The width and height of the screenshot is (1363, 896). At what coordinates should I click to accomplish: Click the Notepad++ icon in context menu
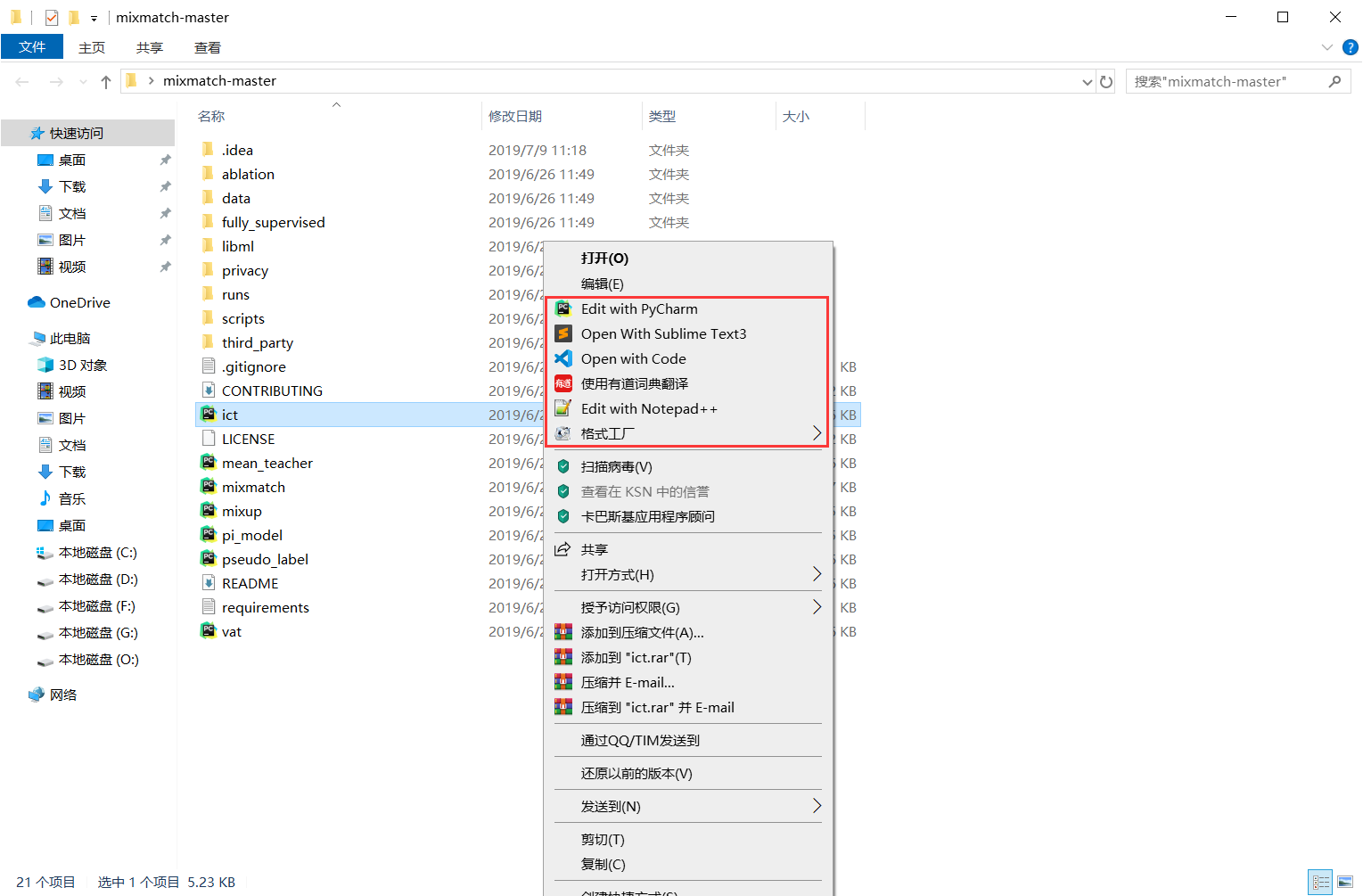click(563, 408)
